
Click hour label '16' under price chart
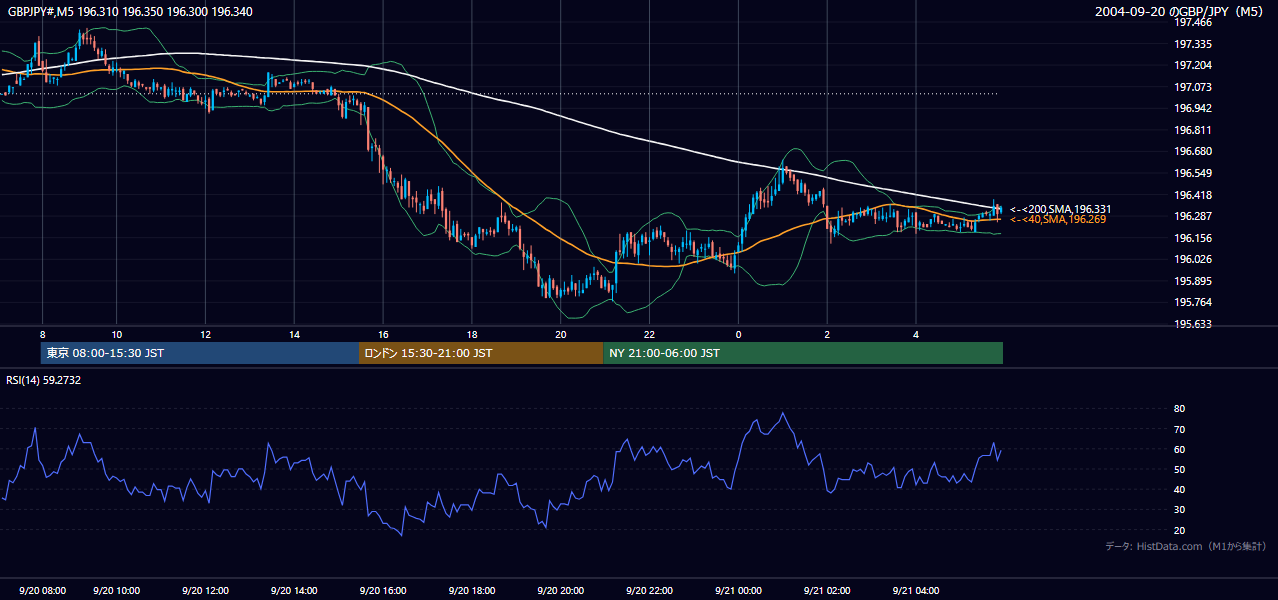pos(383,334)
